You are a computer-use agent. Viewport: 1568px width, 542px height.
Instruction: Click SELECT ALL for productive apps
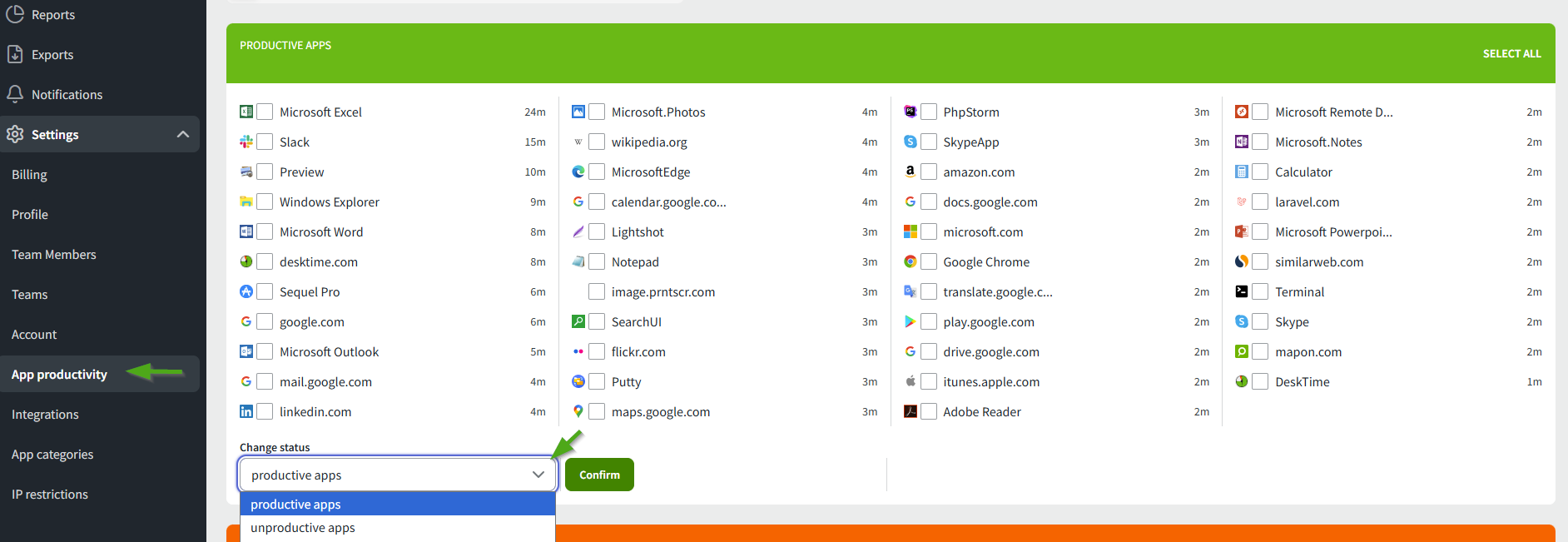tap(1511, 53)
